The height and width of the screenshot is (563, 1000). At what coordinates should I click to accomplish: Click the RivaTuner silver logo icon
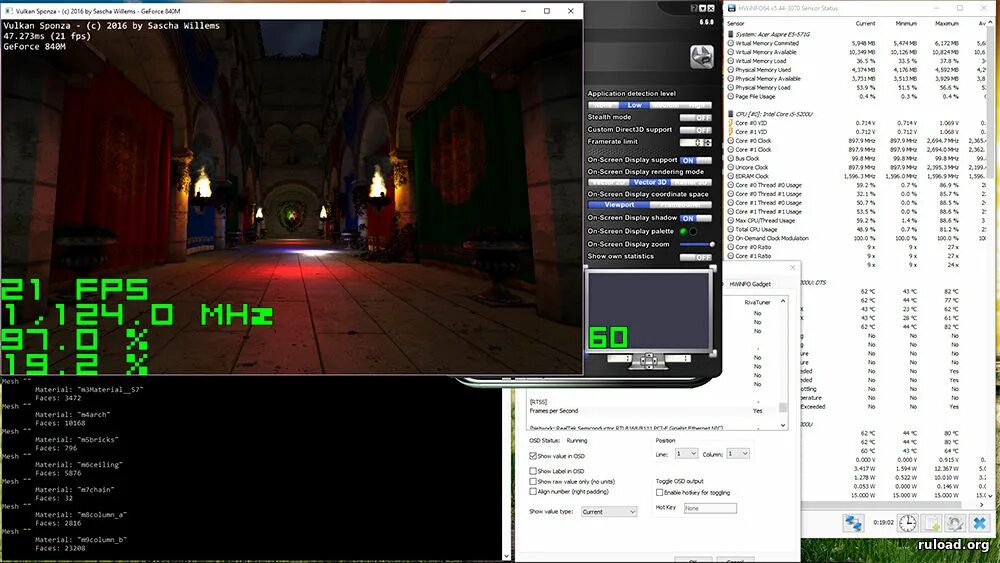tap(701, 57)
